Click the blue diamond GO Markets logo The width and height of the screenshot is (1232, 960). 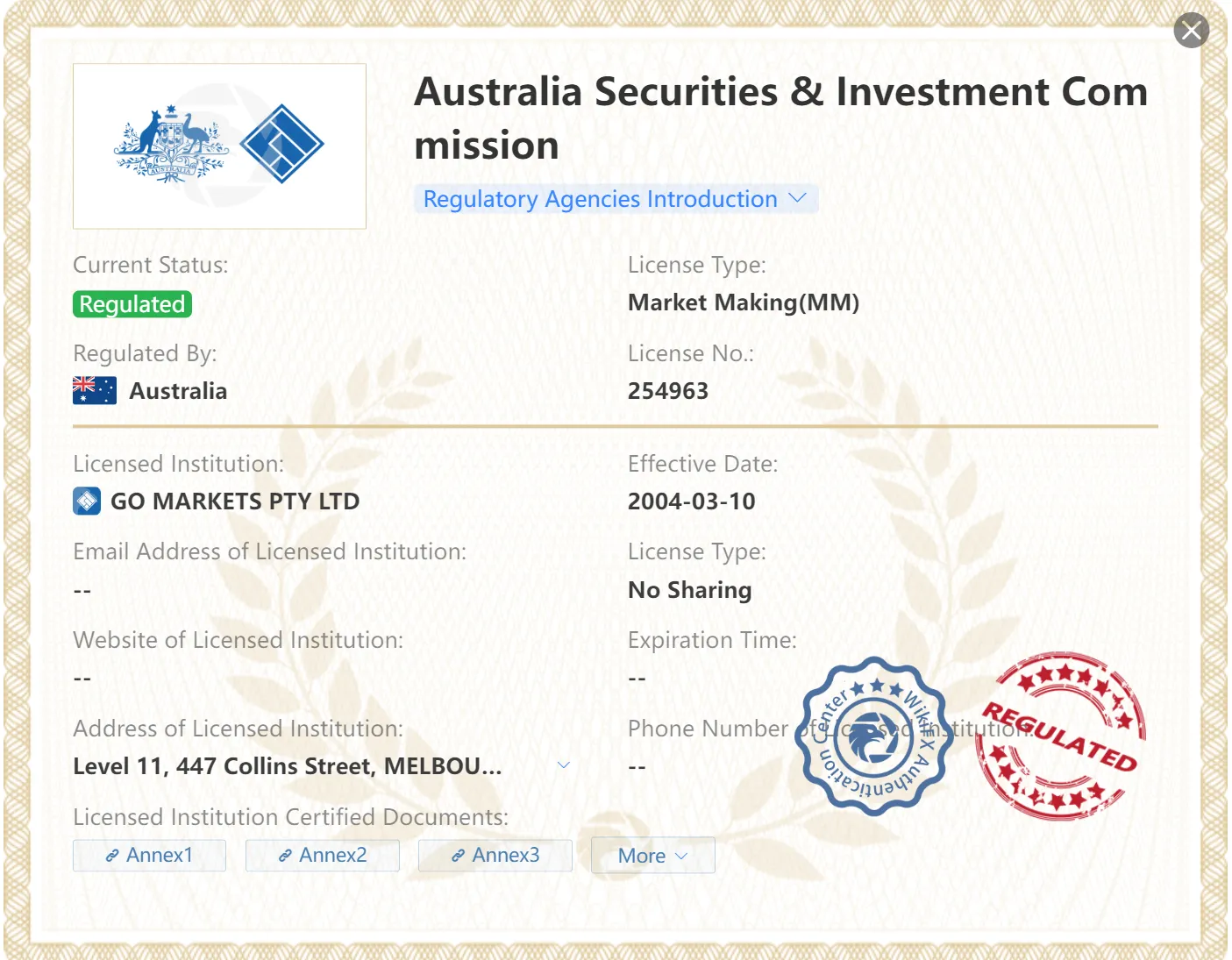[x=281, y=144]
